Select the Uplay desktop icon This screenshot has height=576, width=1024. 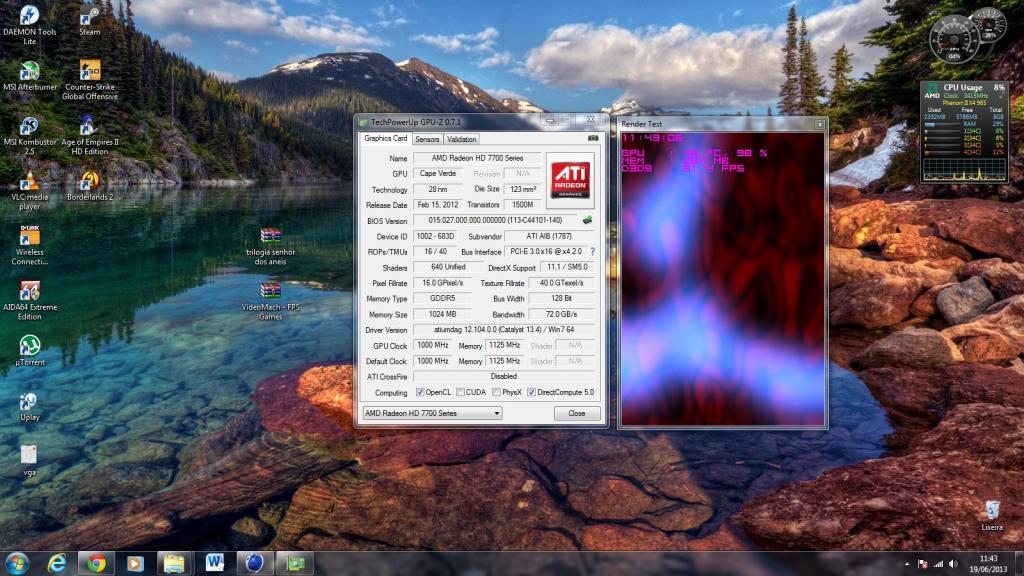[29, 406]
